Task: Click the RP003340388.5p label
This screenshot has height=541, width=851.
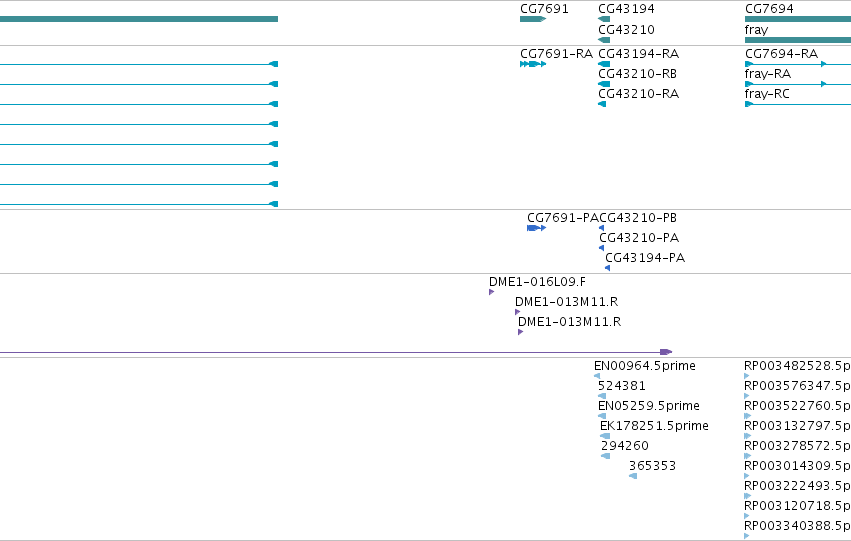Action: [x=797, y=526]
